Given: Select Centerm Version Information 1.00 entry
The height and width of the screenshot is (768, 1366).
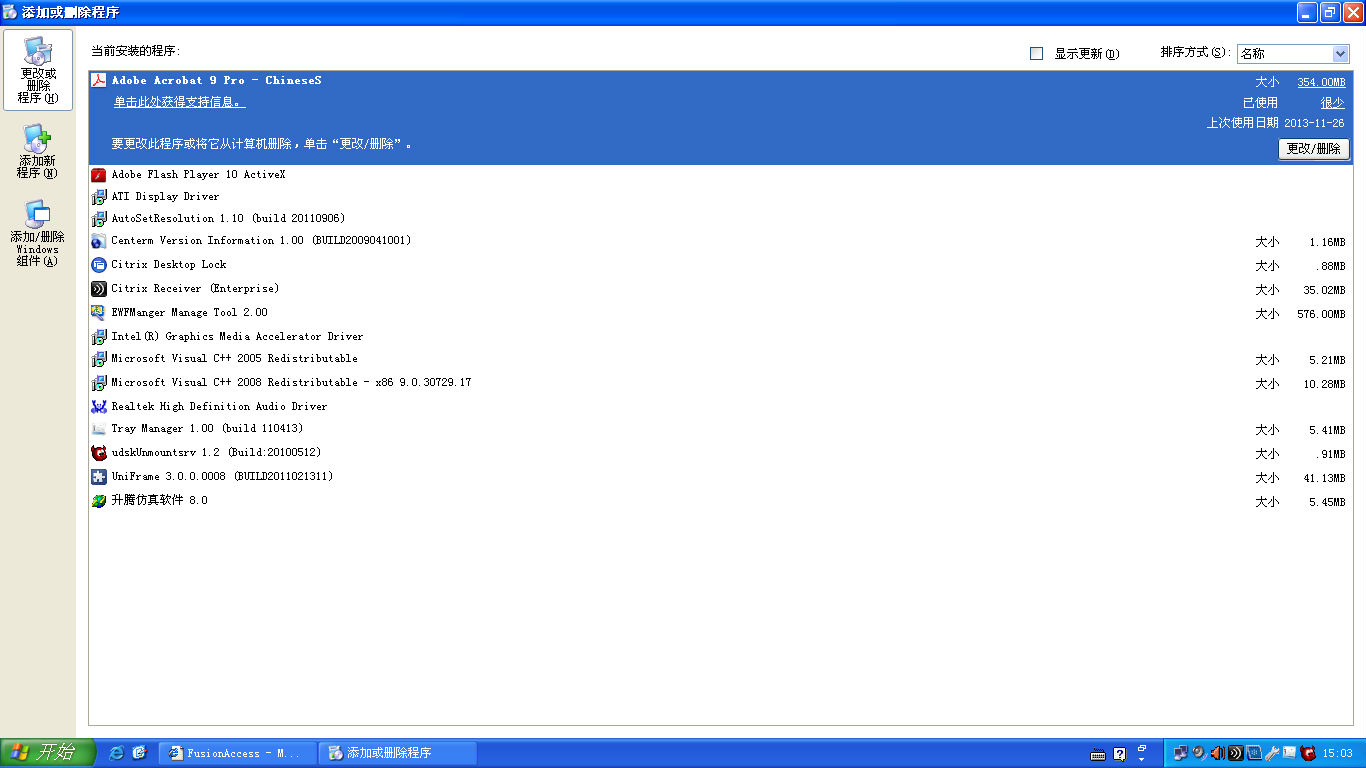Looking at the screenshot, I should 720,241.
